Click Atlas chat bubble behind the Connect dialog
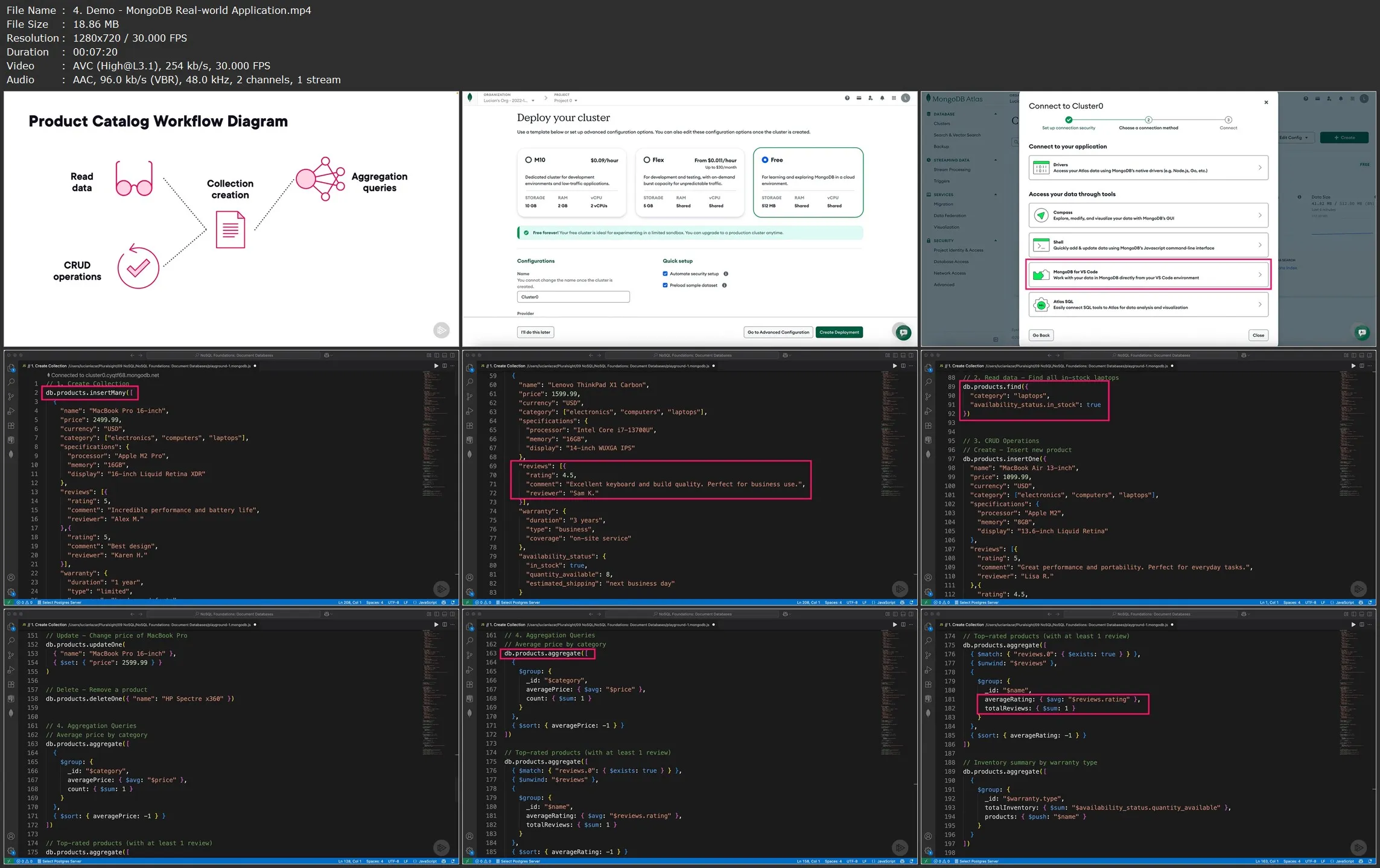Viewport: 1380px width, 868px height. click(1361, 332)
